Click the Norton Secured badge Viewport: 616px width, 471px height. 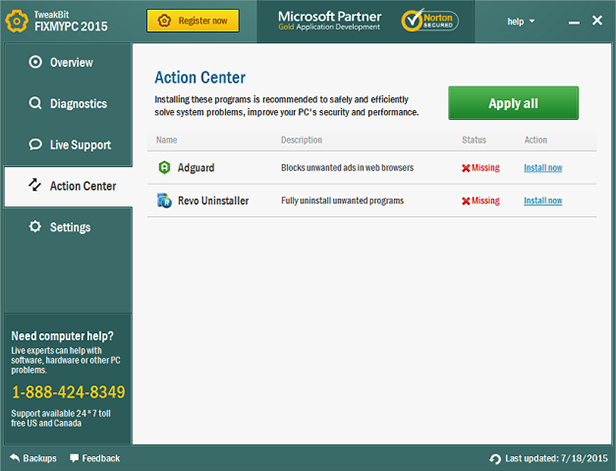click(x=430, y=20)
